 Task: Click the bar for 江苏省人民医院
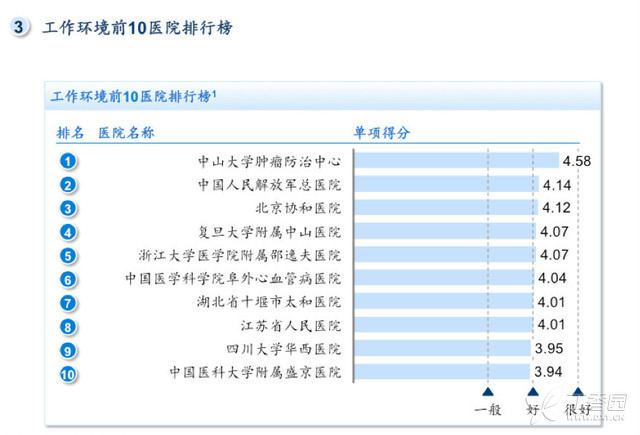(444, 324)
